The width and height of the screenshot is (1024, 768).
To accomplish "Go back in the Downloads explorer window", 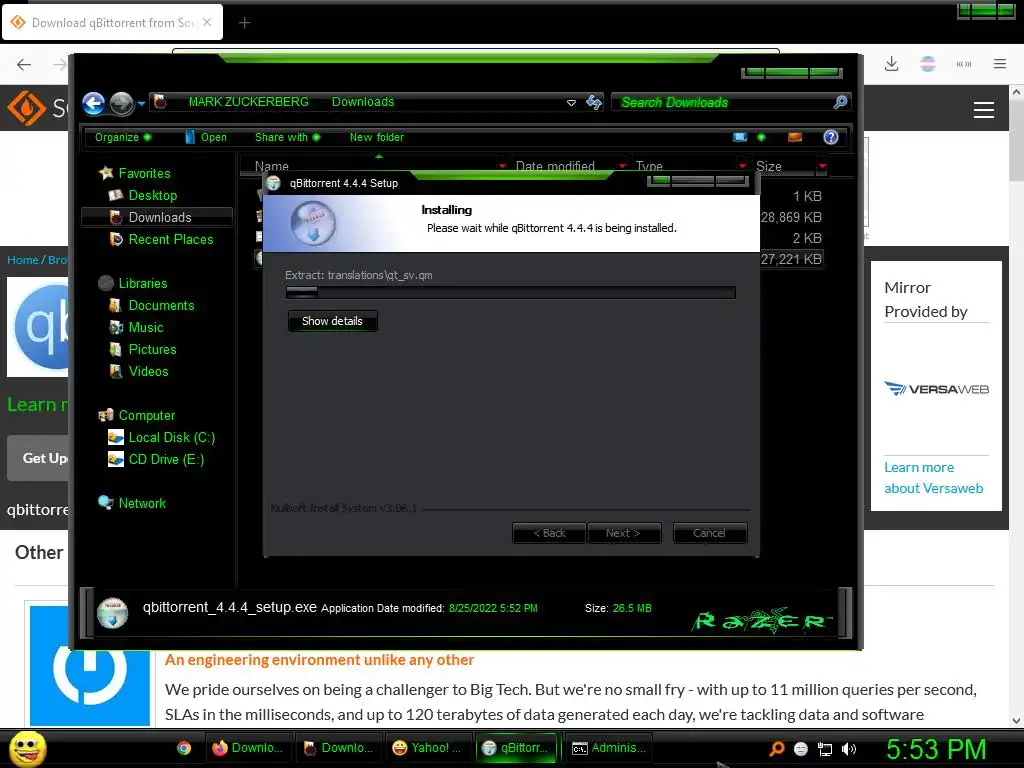I will click(94, 103).
